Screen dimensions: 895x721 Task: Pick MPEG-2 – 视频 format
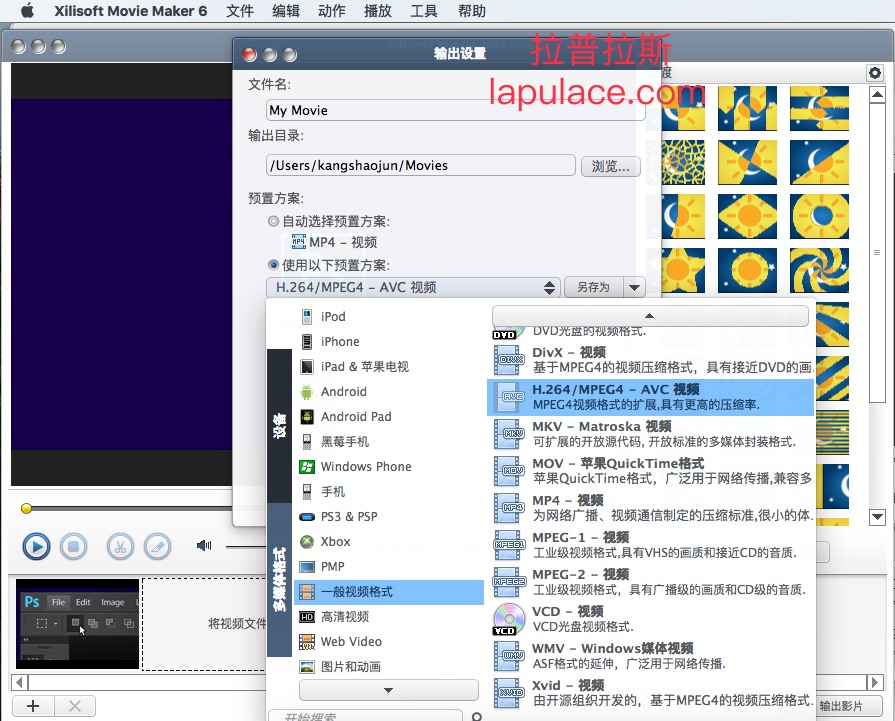(651, 582)
